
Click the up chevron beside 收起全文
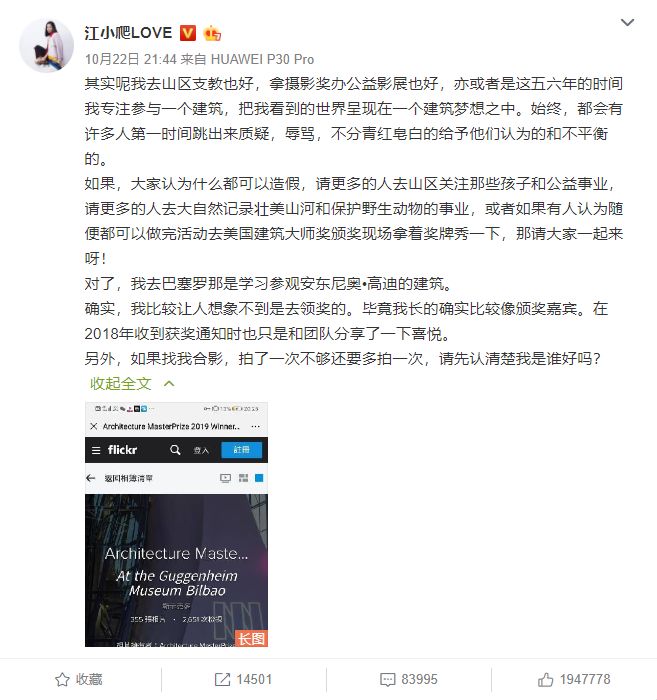169,383
